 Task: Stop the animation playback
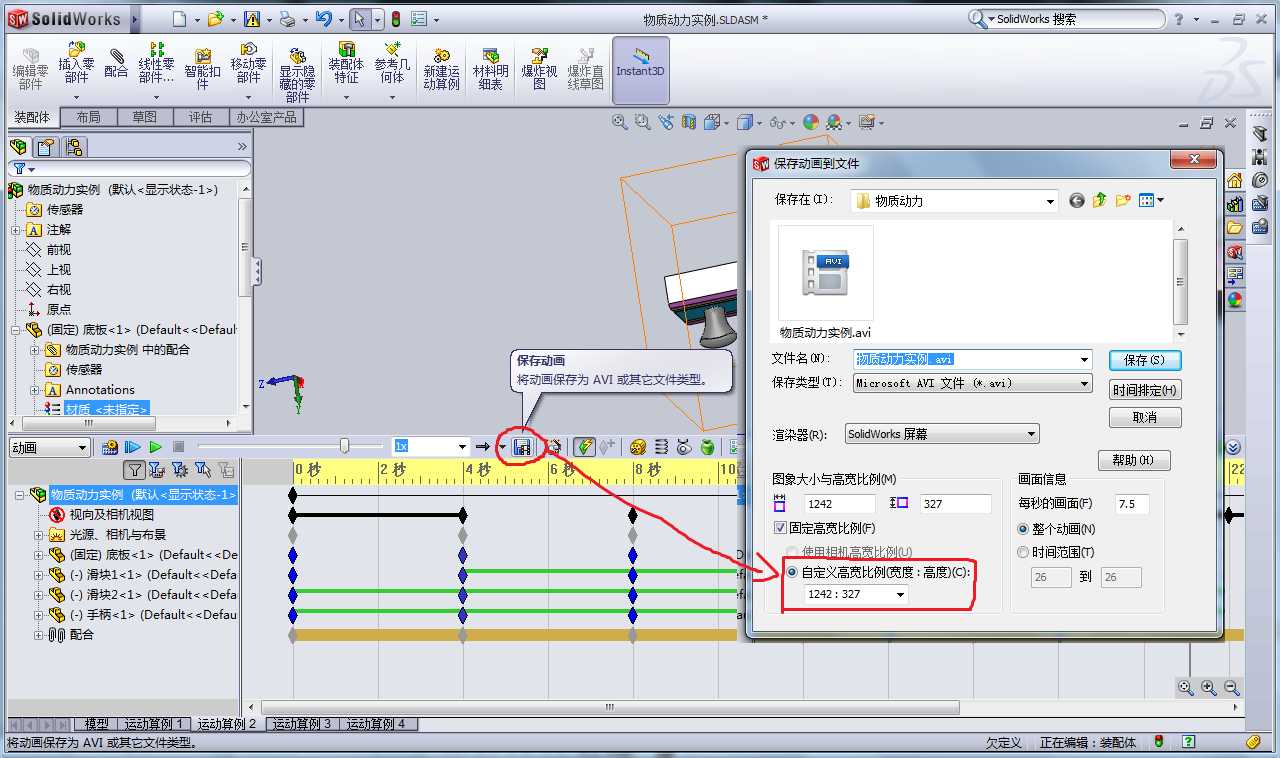coord(178,447)
